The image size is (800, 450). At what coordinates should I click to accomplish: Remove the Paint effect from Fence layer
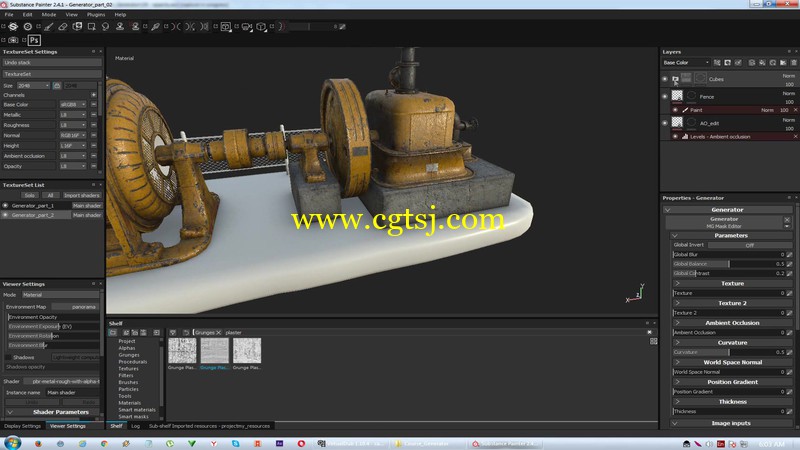tap(795, 110)
